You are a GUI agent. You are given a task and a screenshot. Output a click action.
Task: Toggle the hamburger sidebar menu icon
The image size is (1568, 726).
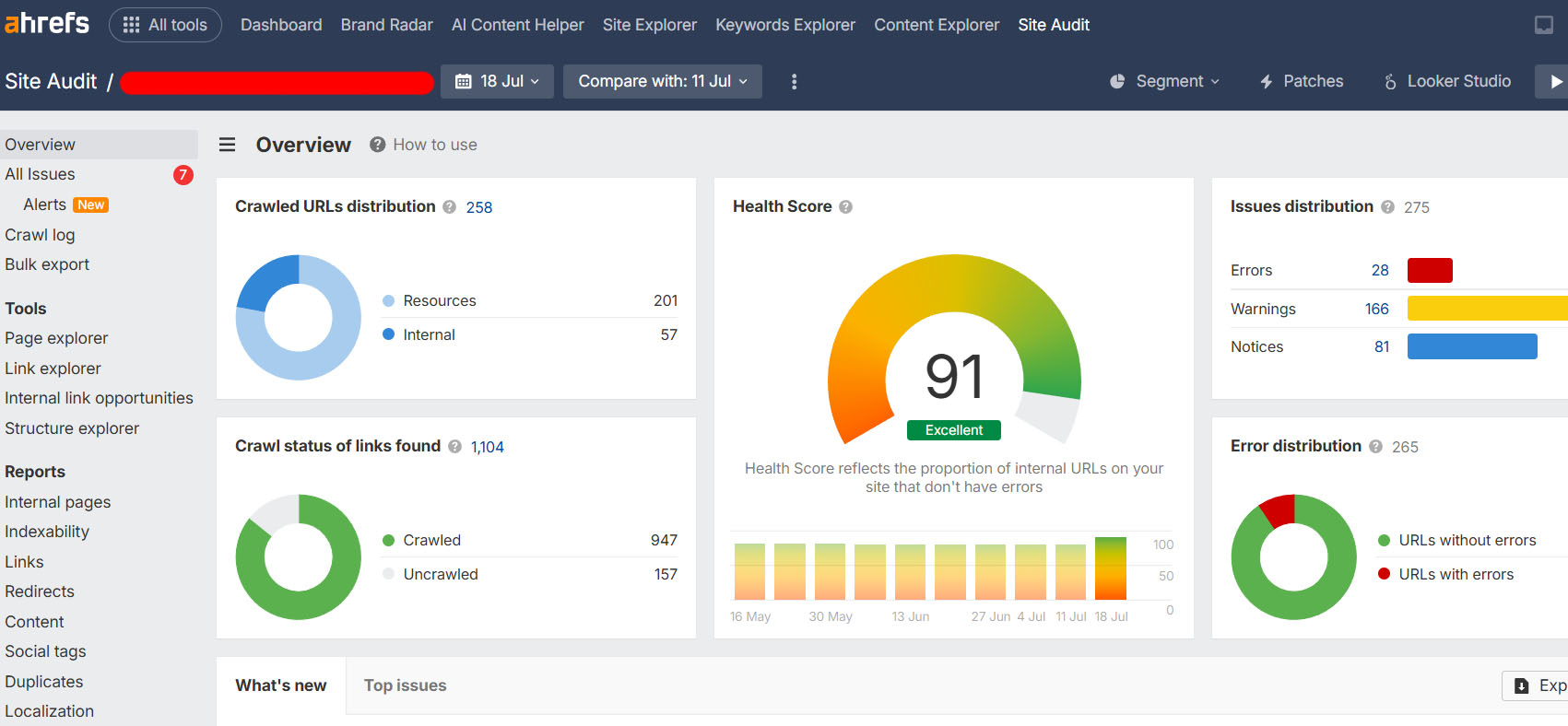(227, 145)
